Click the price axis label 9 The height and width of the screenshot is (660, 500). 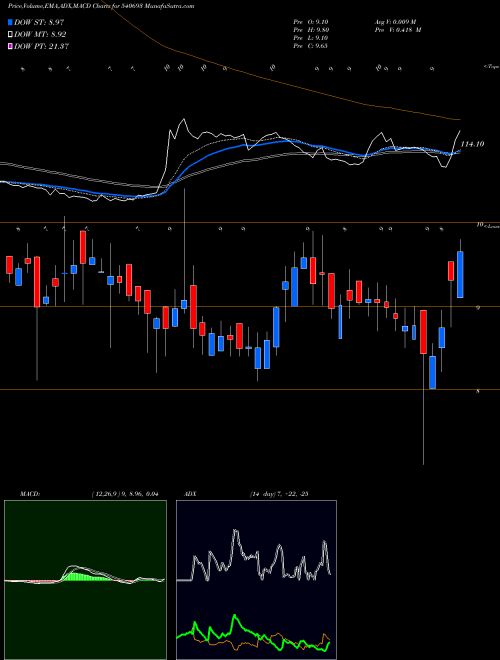point(478,308)
